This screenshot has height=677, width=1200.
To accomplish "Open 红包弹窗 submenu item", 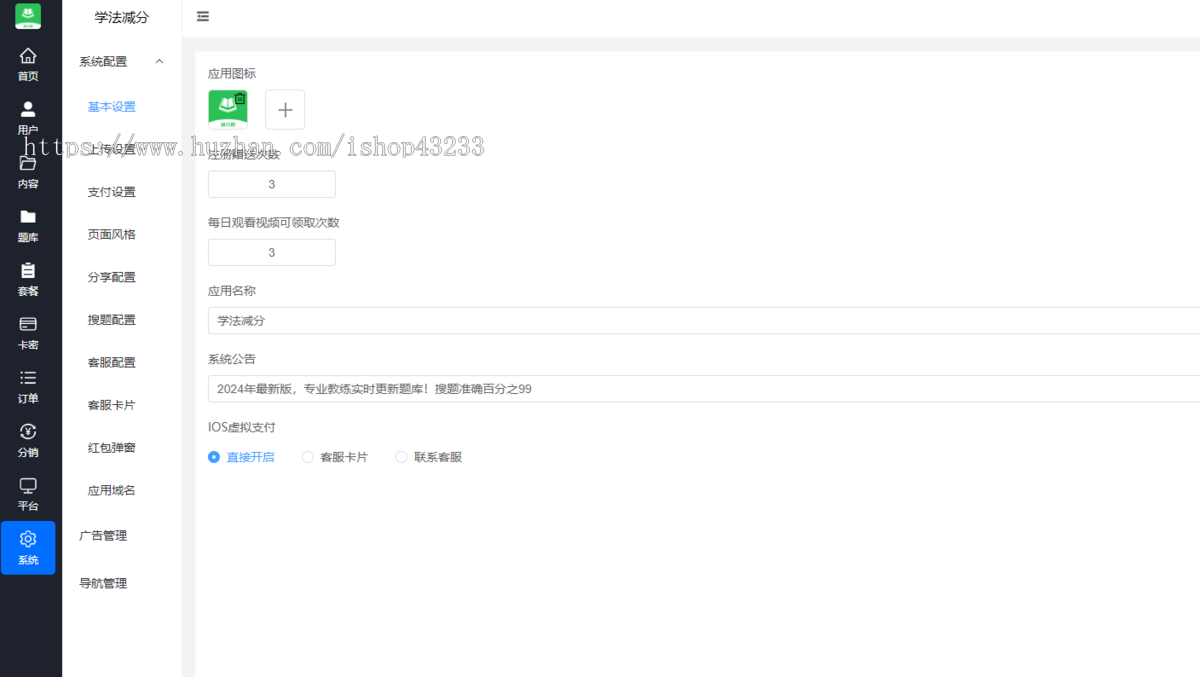I will (x=112, y=448).
